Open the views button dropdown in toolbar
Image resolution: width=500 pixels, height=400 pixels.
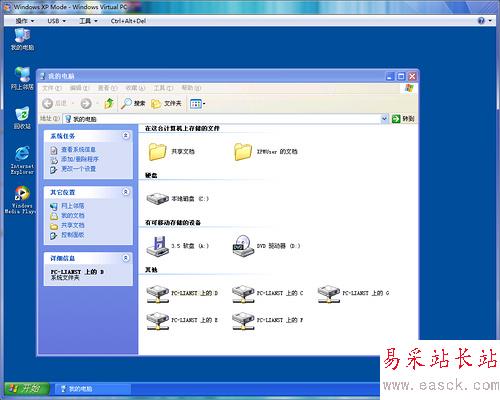tap(197, 104)
